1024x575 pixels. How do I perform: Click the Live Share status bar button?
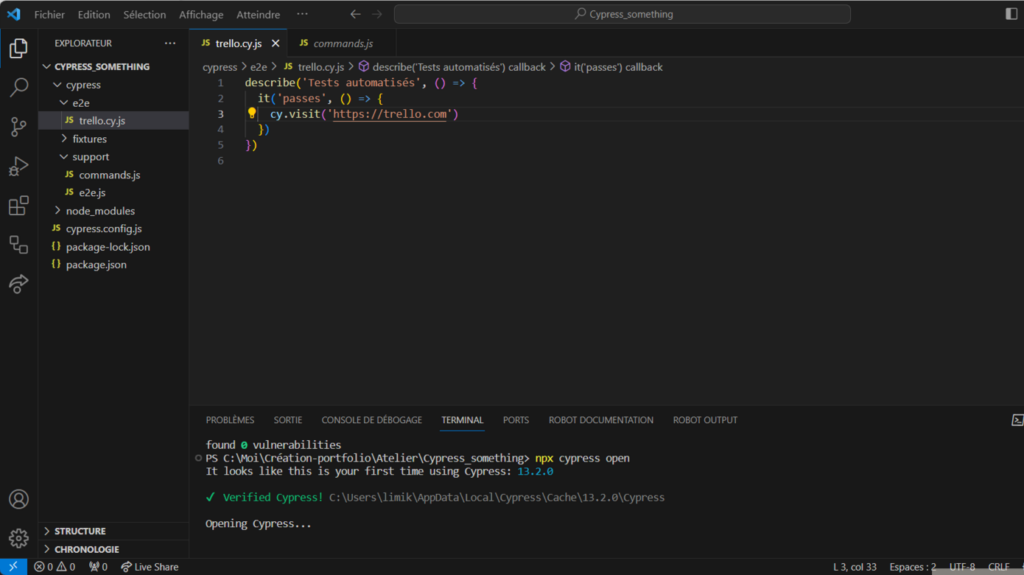tap(150, 567)
